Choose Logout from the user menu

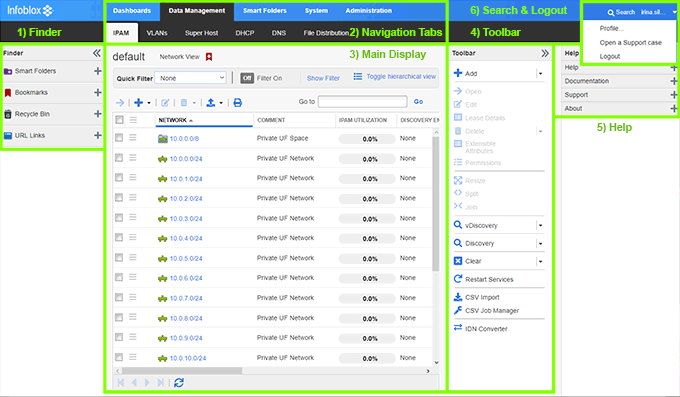point(610,56)
